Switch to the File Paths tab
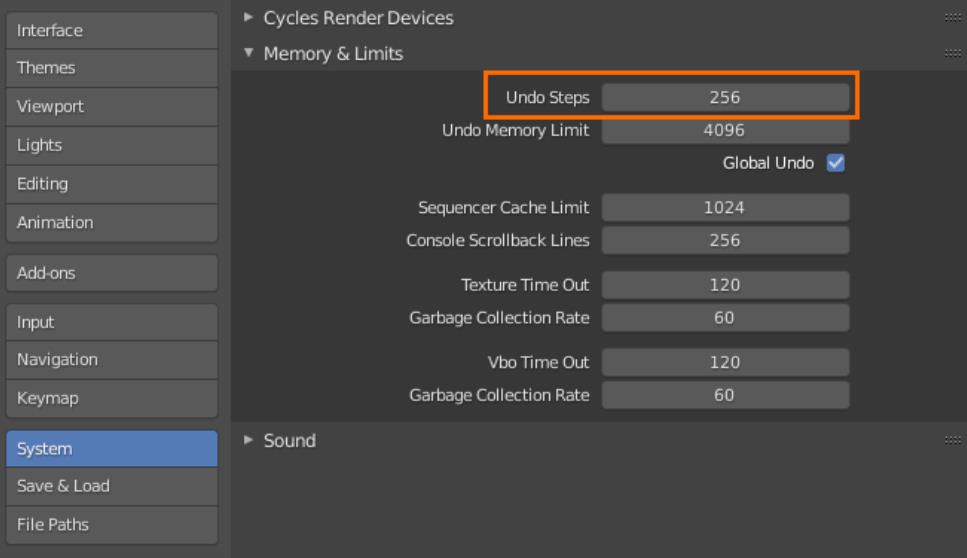The height and width of the screenshot is (558, 967). click(x=112, y=525)
